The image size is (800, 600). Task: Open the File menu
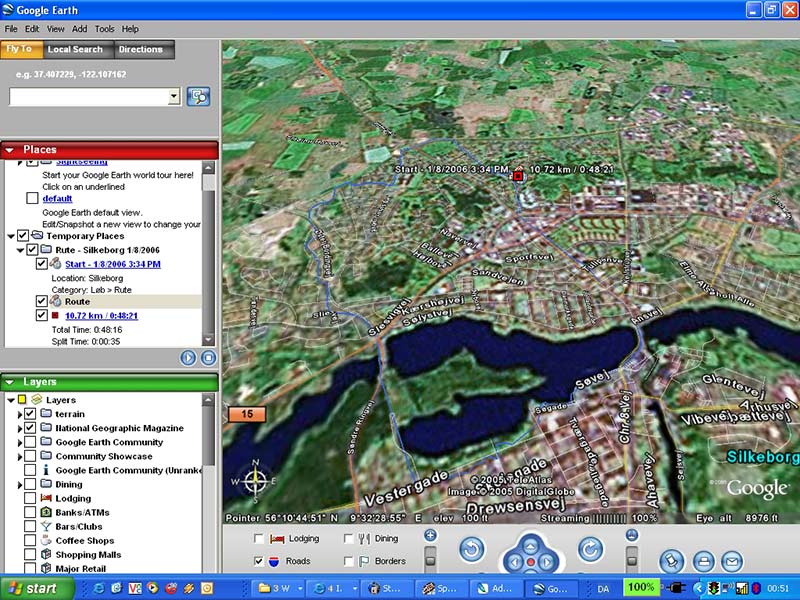(11, 29)
